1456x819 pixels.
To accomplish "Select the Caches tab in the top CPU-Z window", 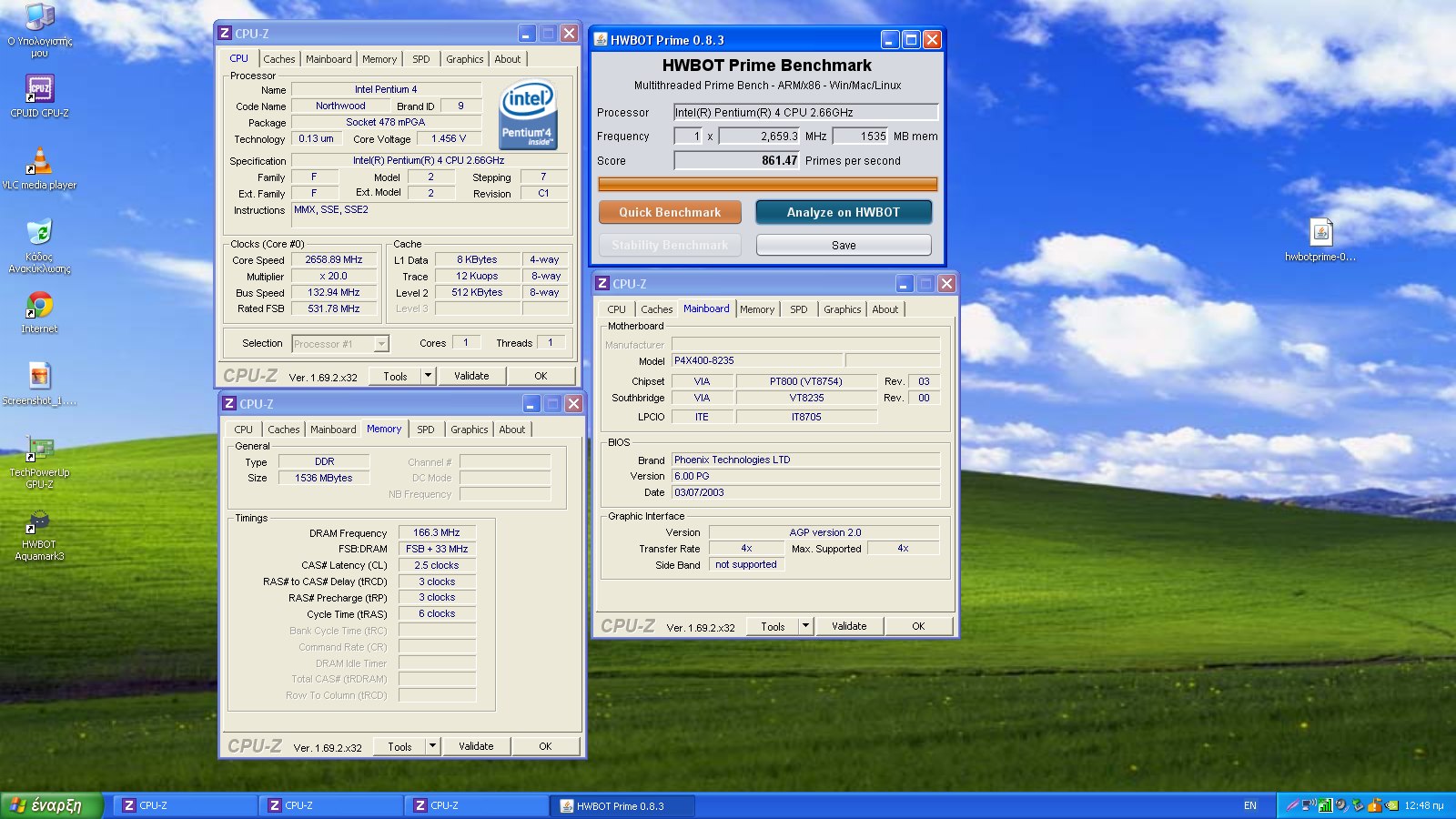I will [279, 59].
